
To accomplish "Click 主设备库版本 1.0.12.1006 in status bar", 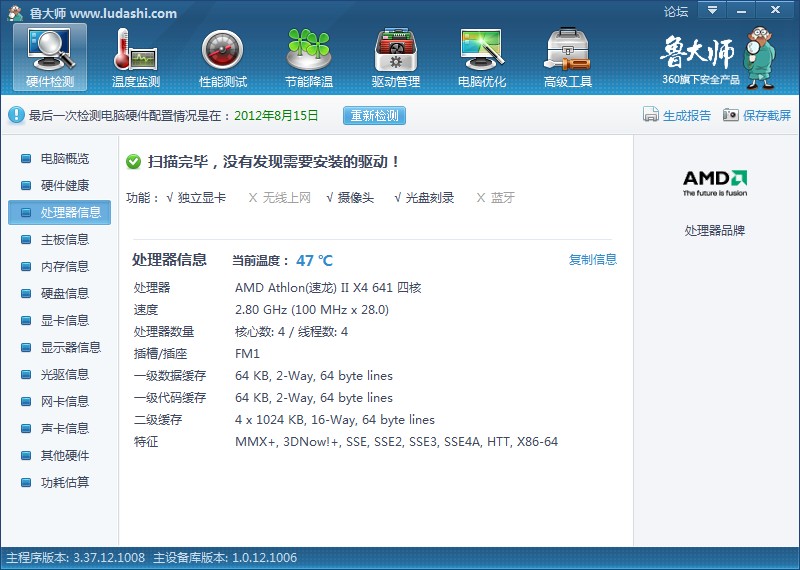I will 225,558.
